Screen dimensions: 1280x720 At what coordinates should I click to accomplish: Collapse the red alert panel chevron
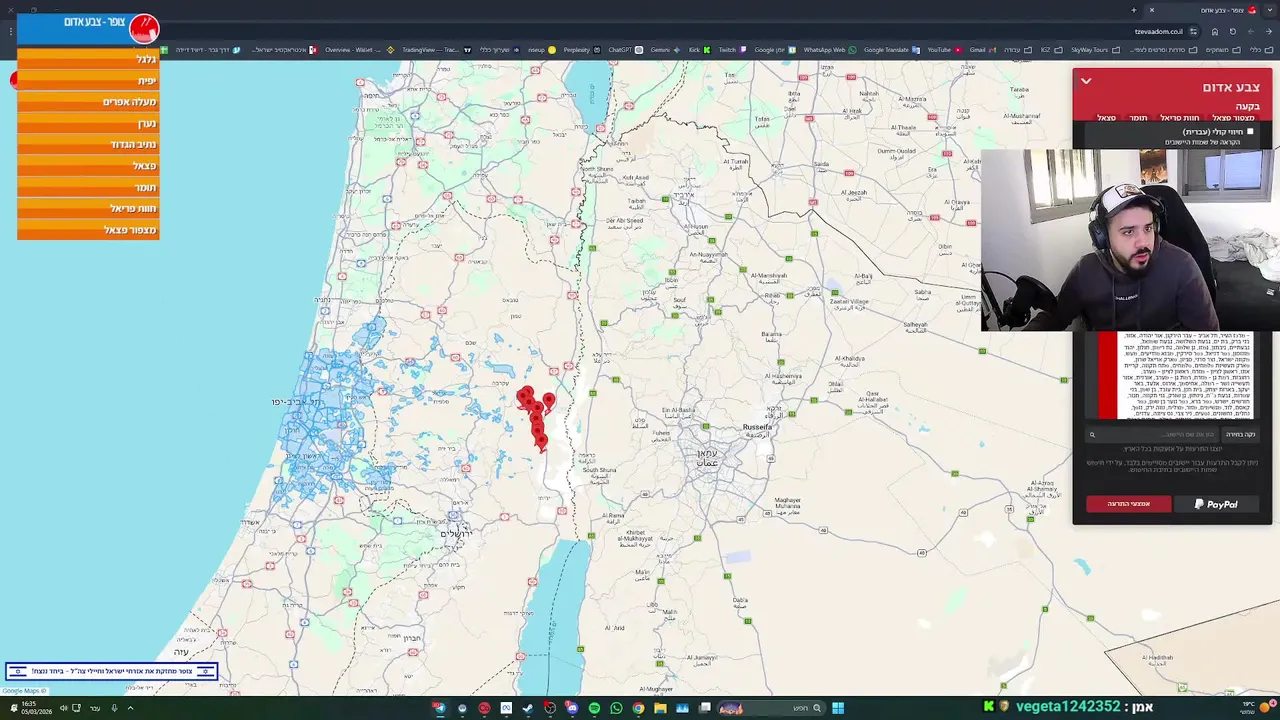click(1086, 82)
